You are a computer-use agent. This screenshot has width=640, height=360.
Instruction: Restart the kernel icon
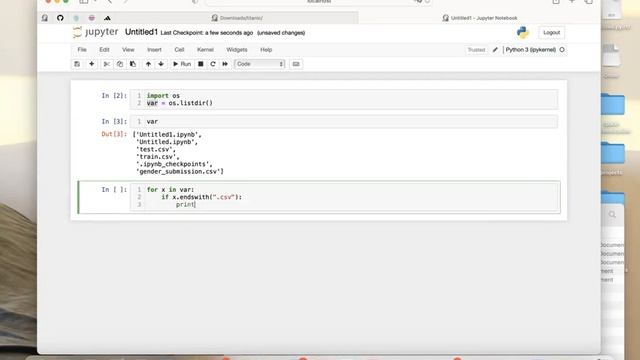(x=213, y=64)
